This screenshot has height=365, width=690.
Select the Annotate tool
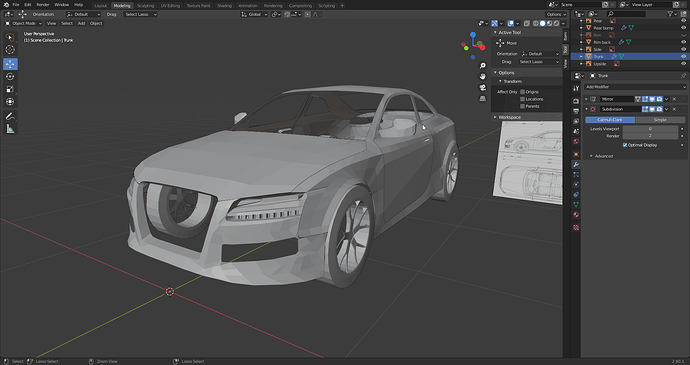(x=10, y=116)
